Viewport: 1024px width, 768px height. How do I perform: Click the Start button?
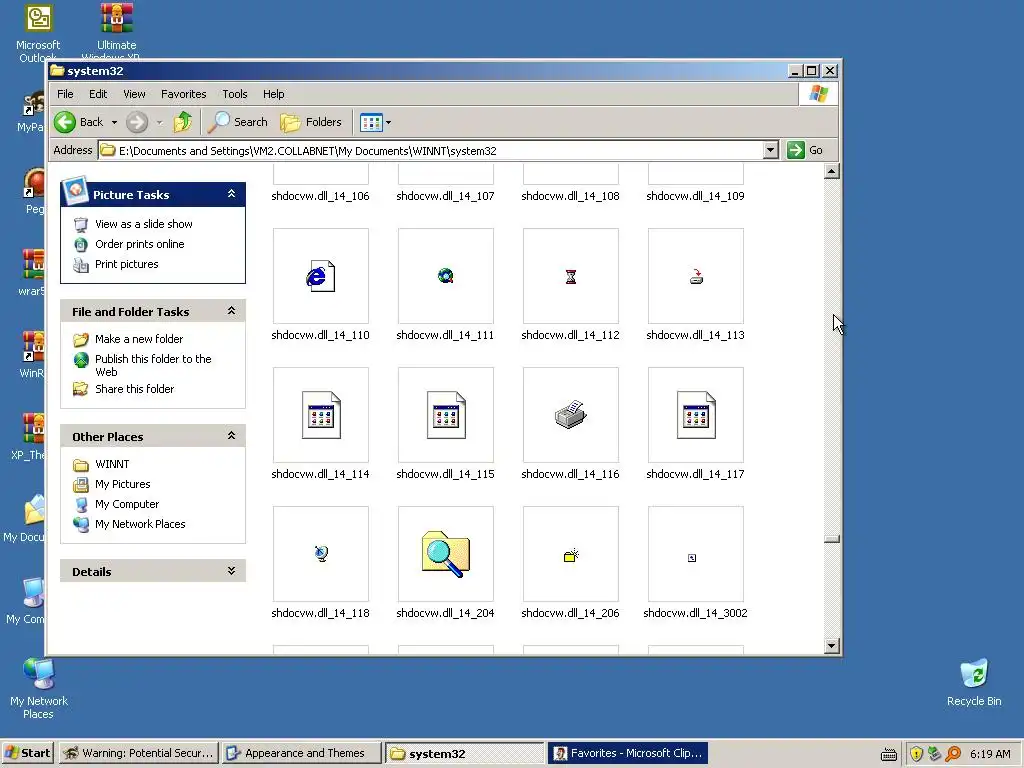(x=27, y=753)
